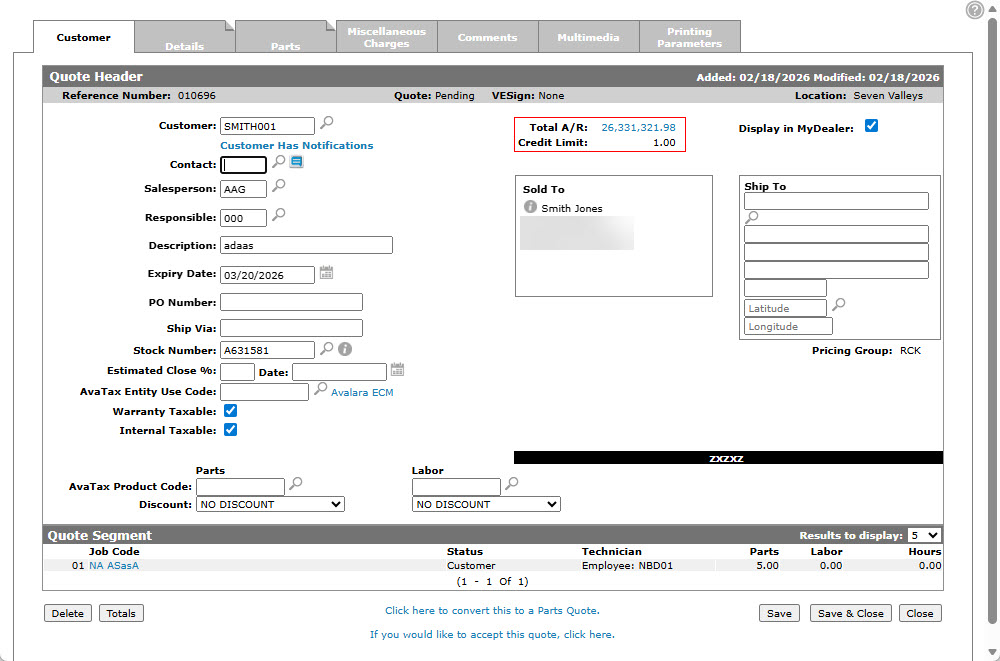This screenshot has width=1000, height=661.
Task: Expand the Parts Discount dropdown
Action: click(270, 504)
